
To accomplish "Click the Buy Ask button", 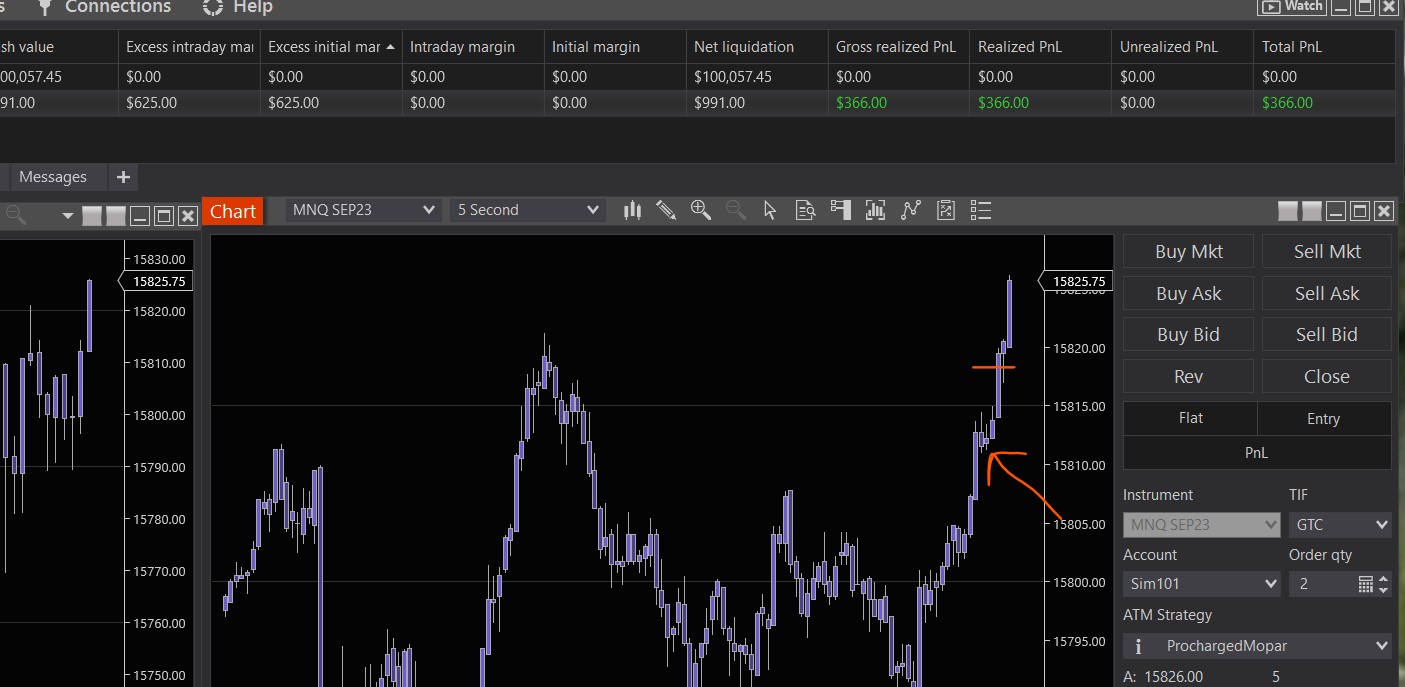I will (1188, 294).
